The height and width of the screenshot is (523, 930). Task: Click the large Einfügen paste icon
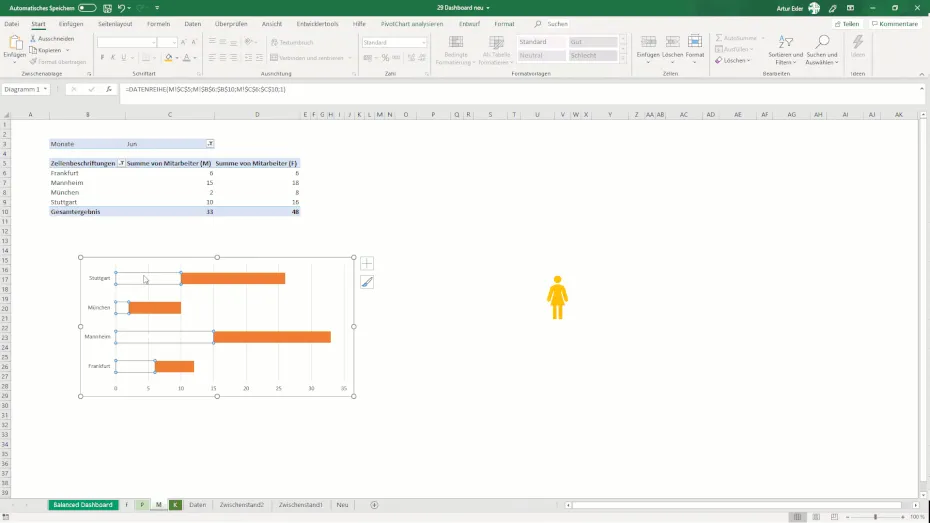[15, 43]
